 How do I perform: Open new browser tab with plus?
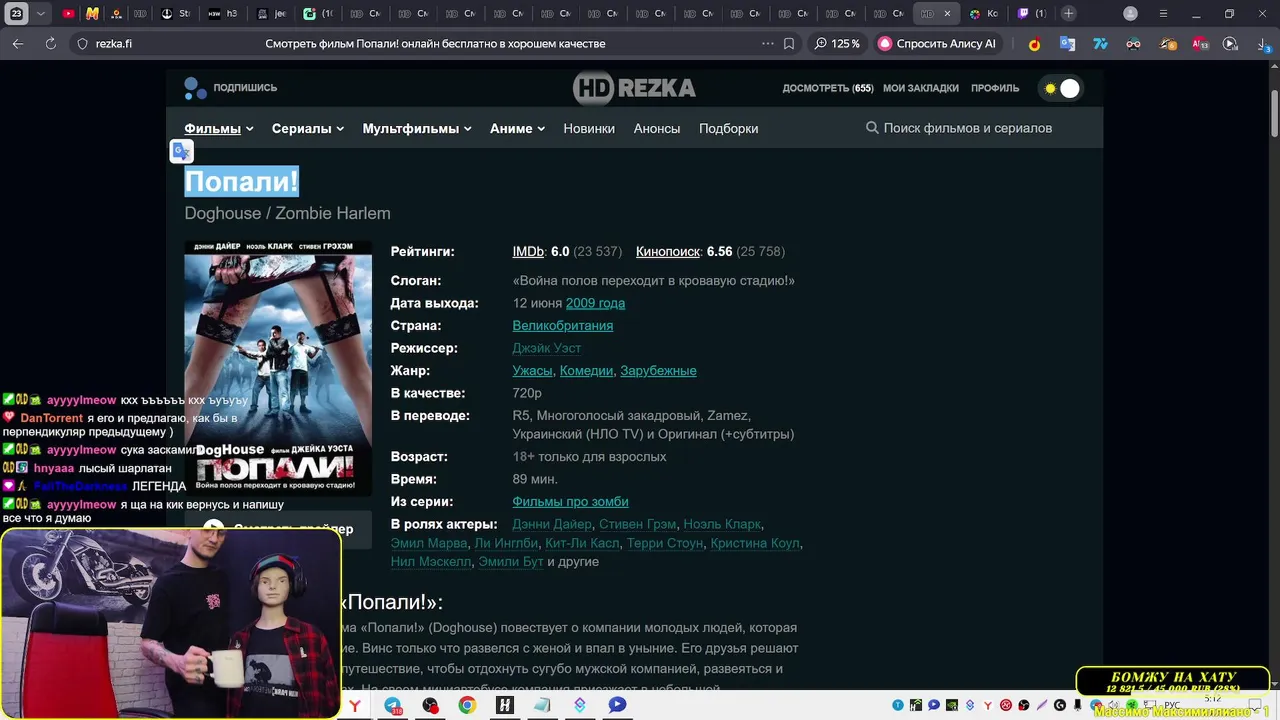[1069, 14]
